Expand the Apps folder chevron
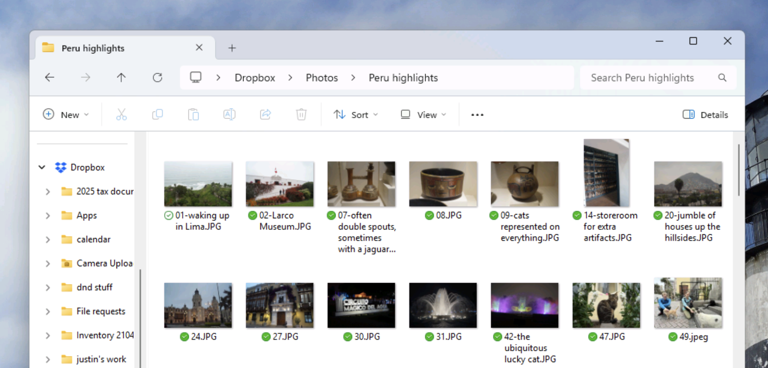This screenshot has height=368, width=768. (48, 216)
